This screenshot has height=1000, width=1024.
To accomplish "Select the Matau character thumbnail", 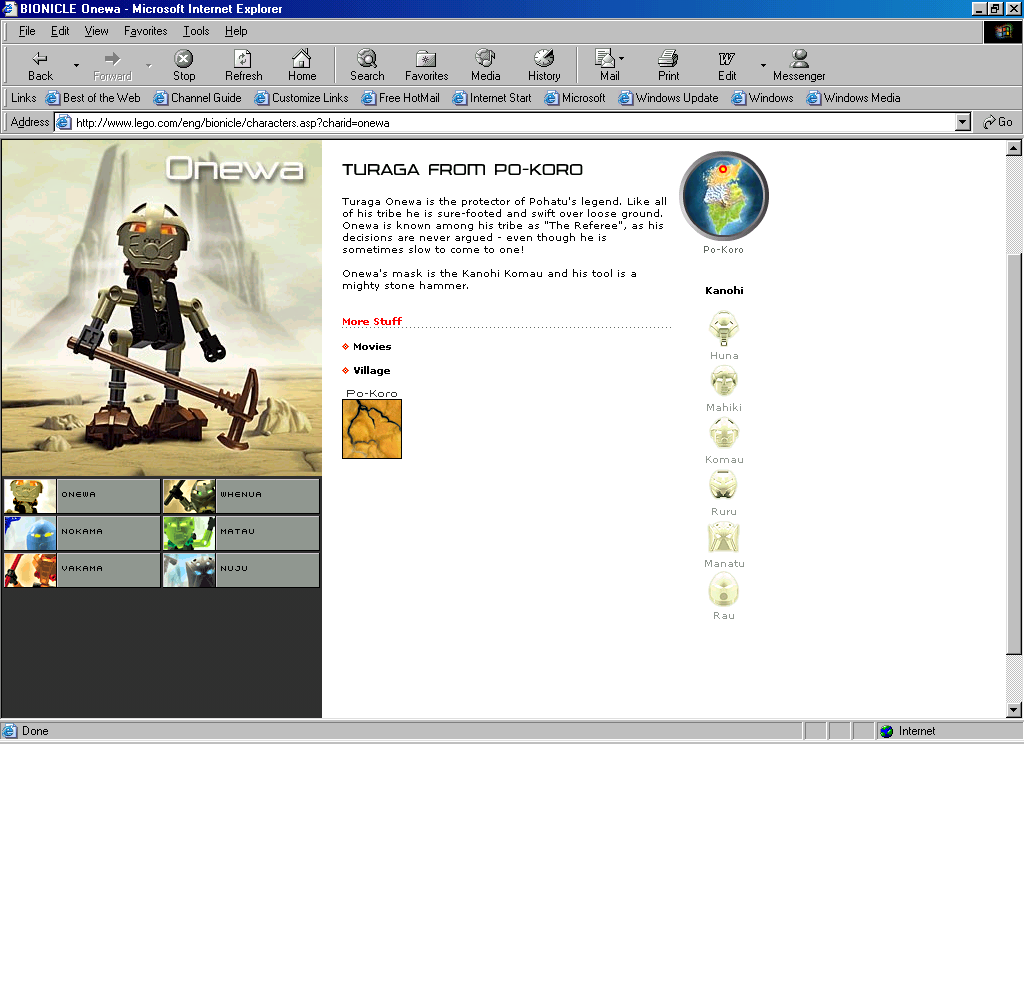I will (241, 532).
